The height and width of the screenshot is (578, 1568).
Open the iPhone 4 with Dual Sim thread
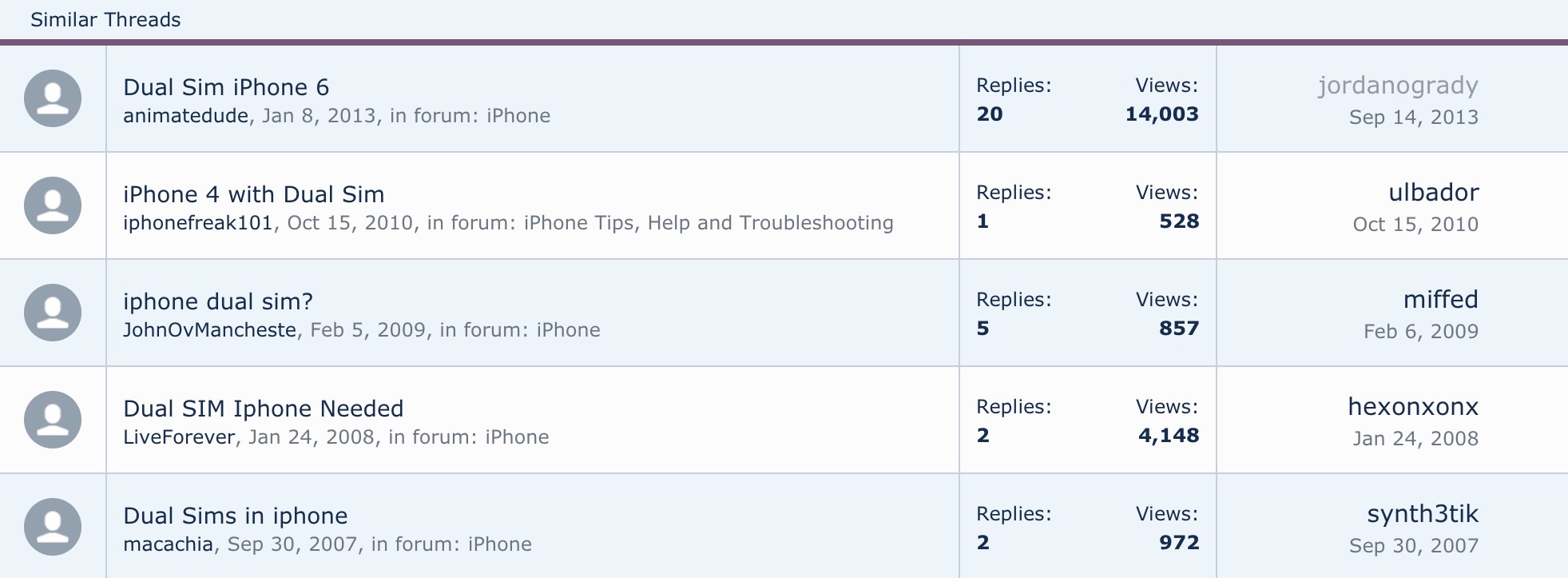253,194
